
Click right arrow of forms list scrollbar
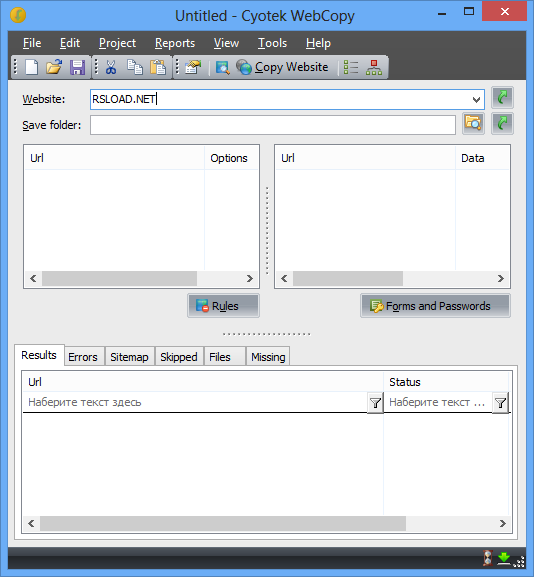click(x=501, y=279)
